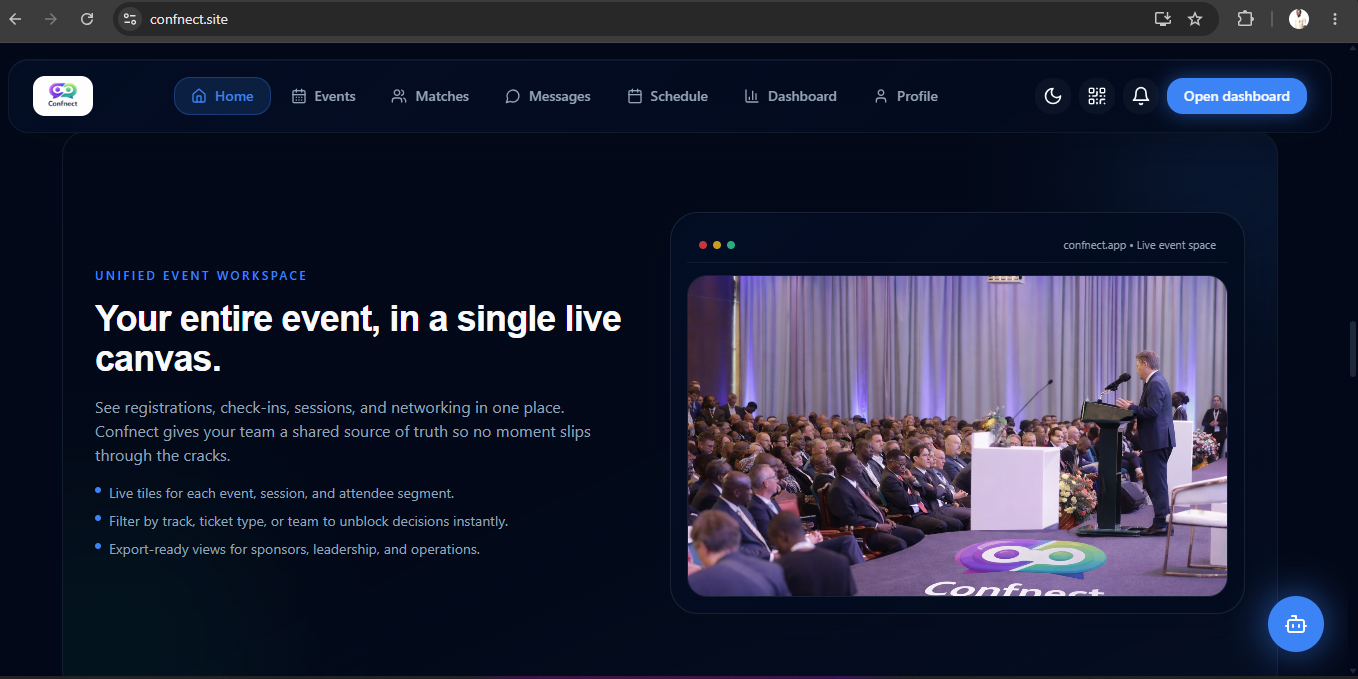The image size is (1358, 679).
Task: Click the UNIFIED EVENT WORKSPACE label
Action: [201, 276]
